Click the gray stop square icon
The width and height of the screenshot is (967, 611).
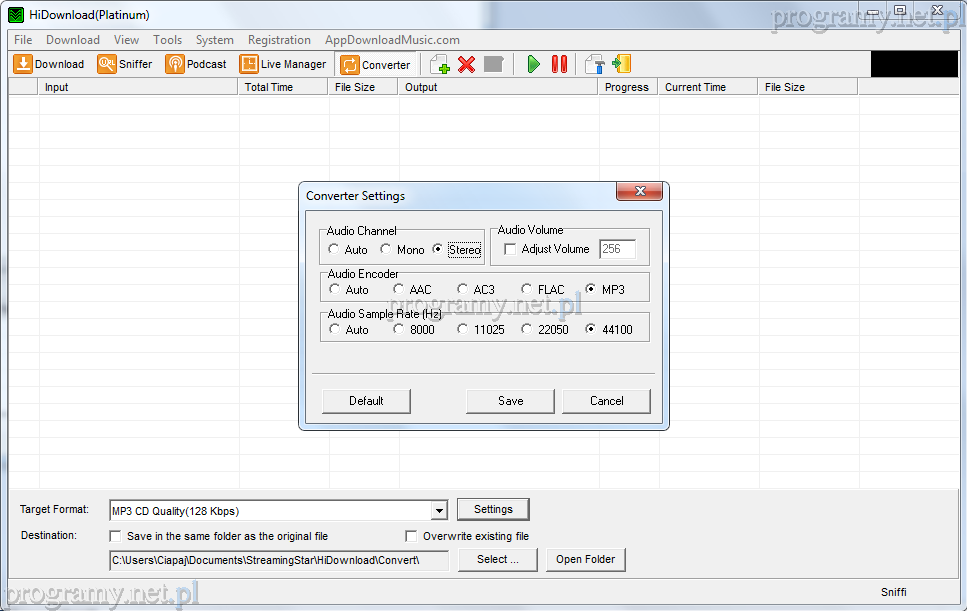coord(493,65)
